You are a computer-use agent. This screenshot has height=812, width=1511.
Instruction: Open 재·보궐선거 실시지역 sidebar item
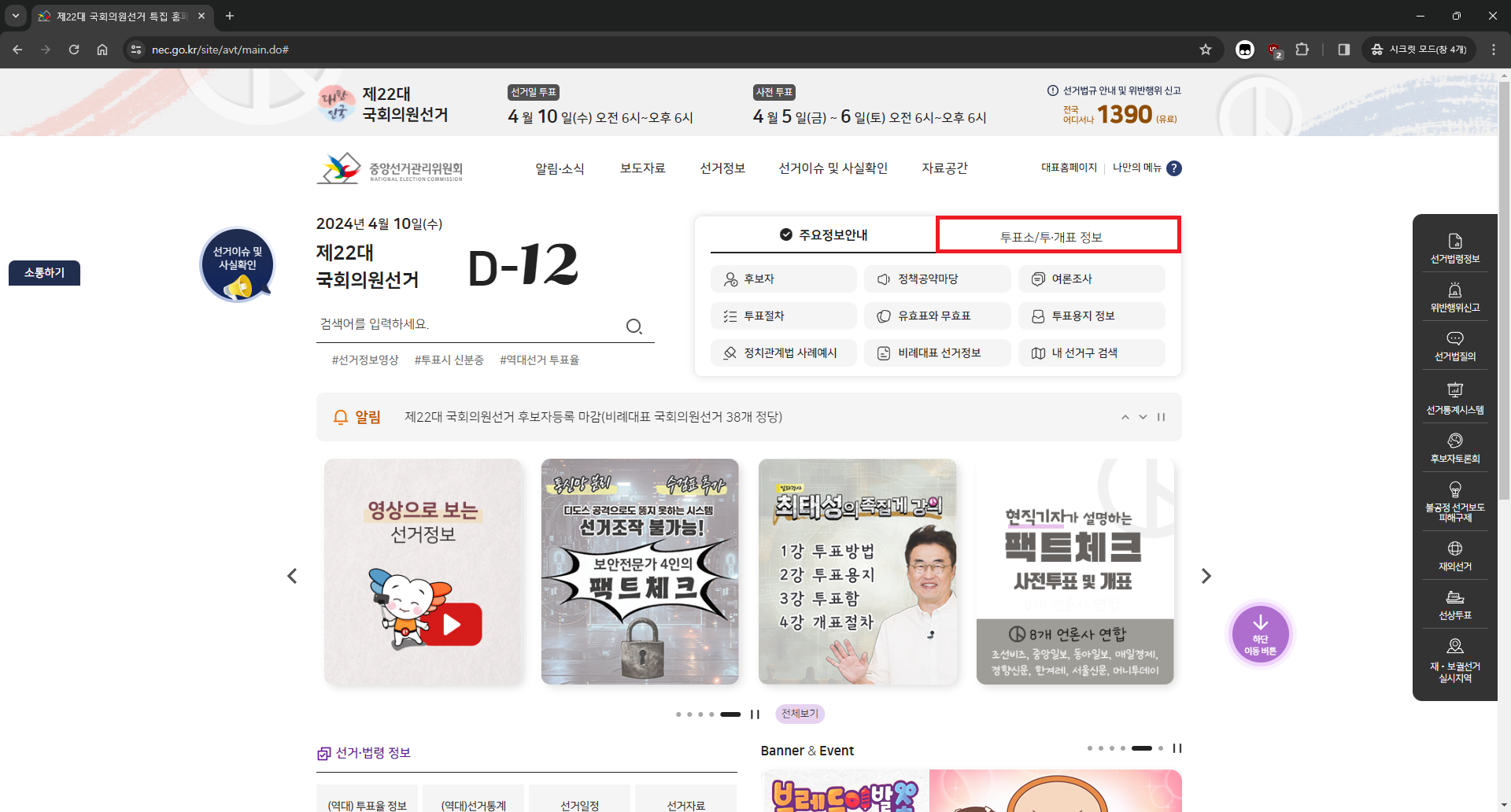click(x=1454, y=661)
